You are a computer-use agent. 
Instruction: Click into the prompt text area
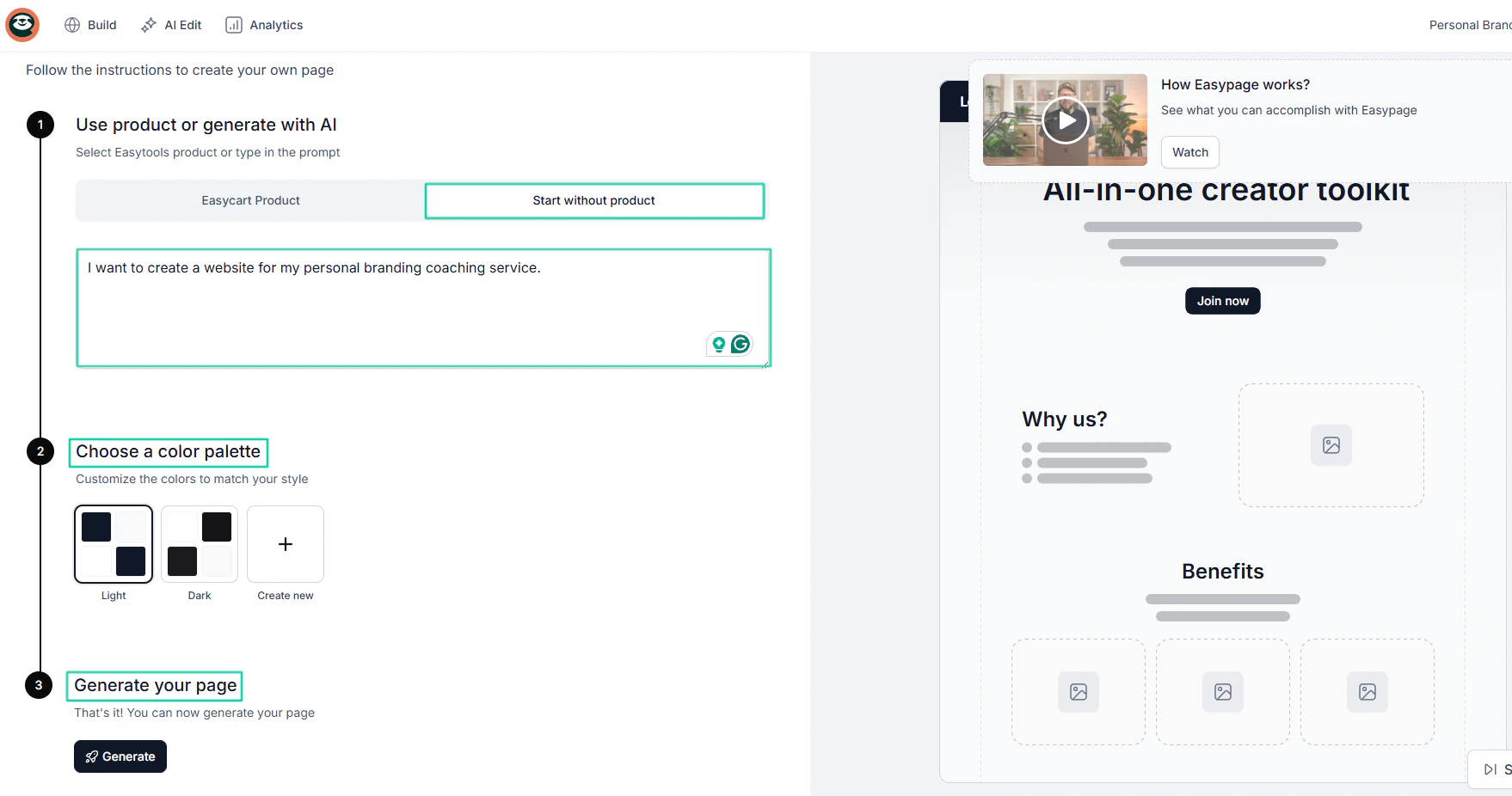pyautogui.click(x=423, y=308)
